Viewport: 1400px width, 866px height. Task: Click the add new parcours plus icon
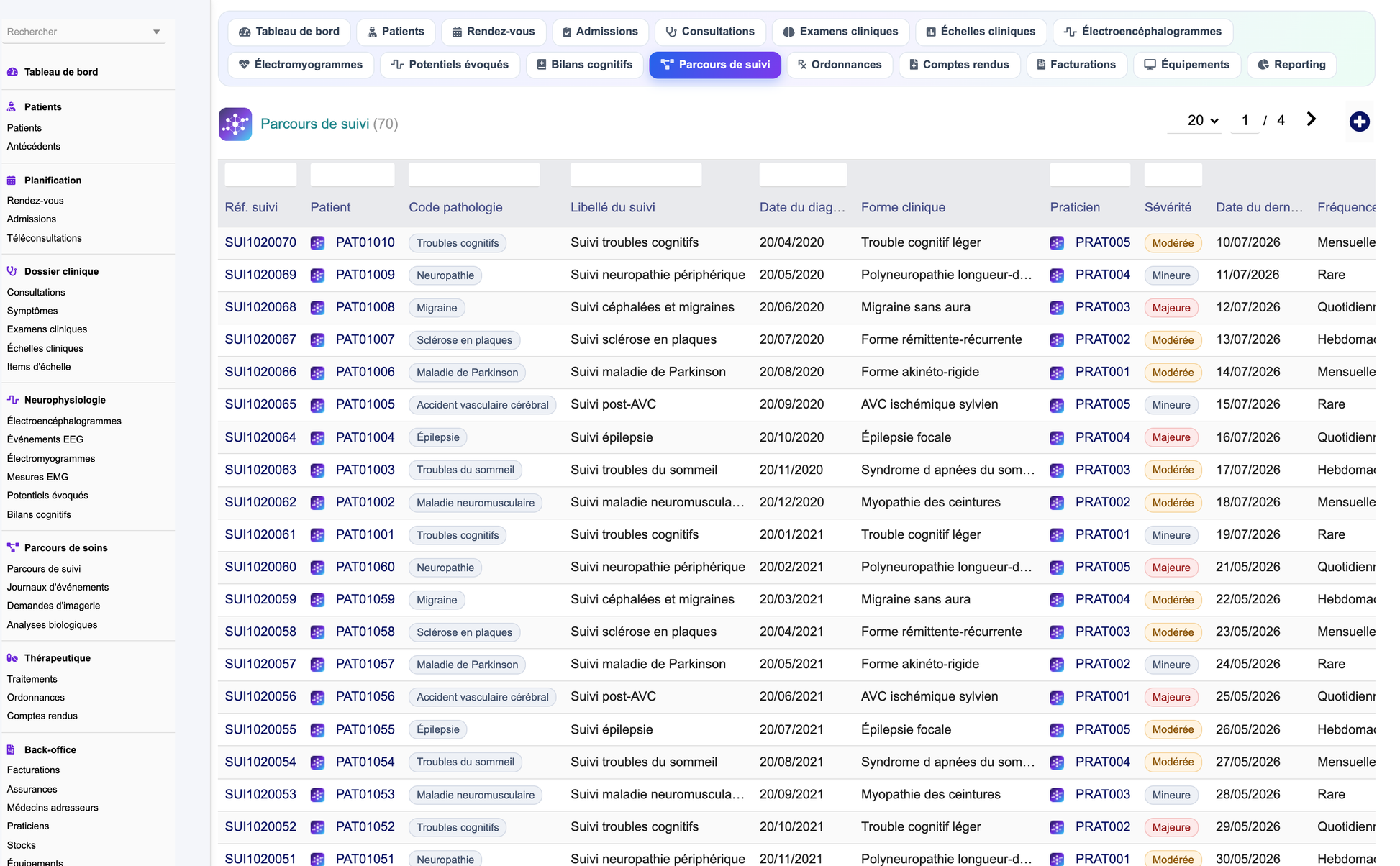[x=1359, y=122]
